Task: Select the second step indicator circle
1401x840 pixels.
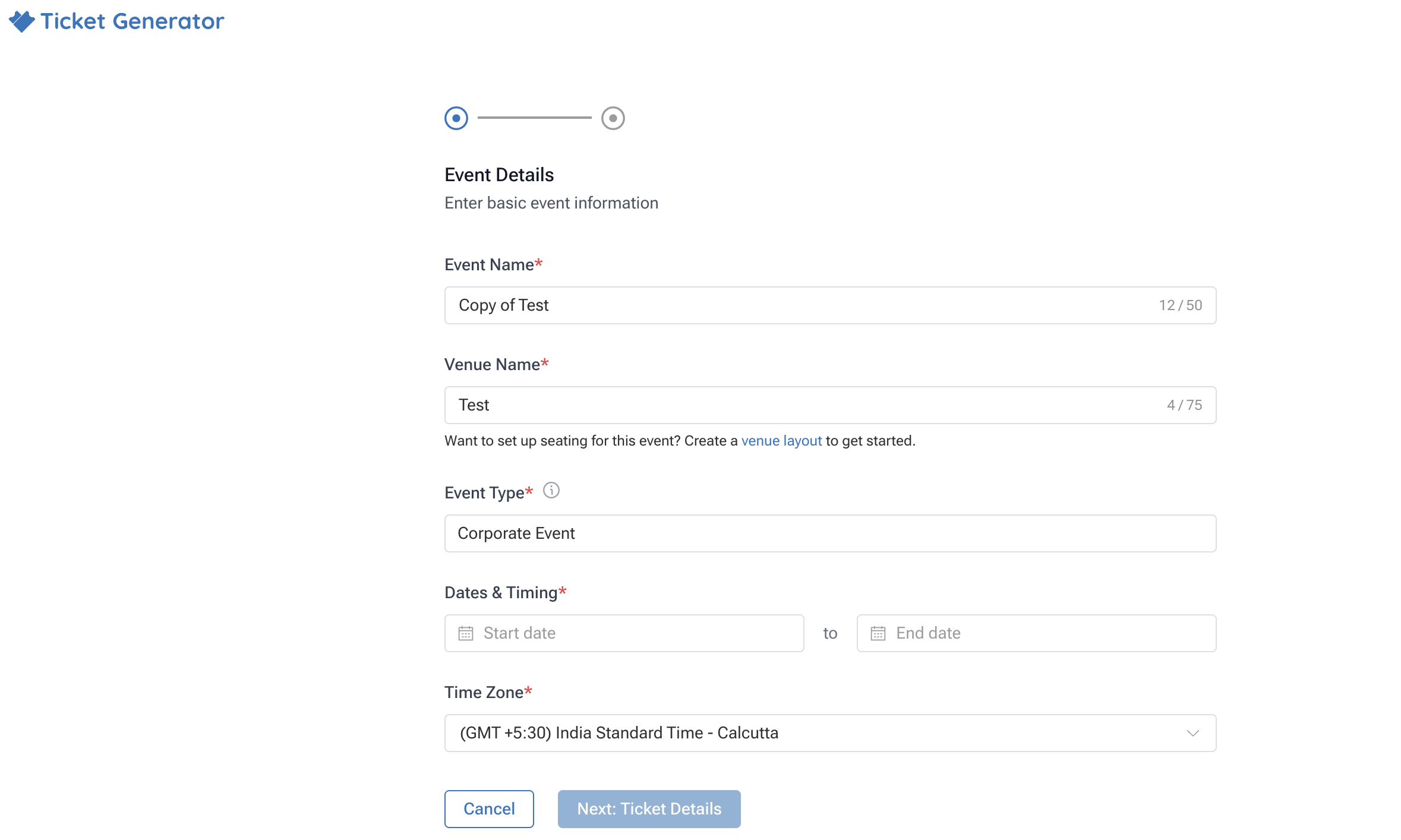Action: pos(613,118)
